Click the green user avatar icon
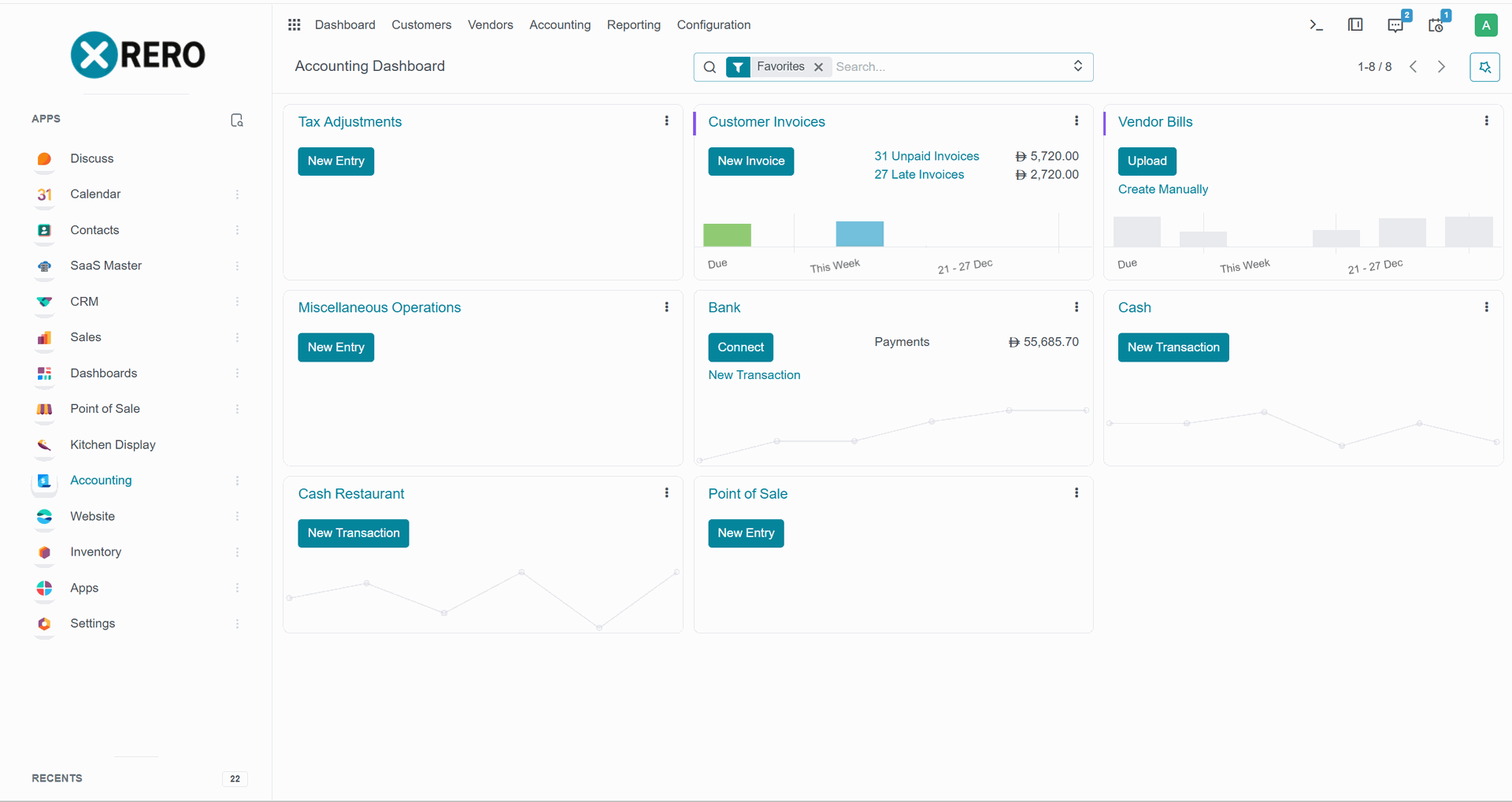 (x=1485, y=25)
